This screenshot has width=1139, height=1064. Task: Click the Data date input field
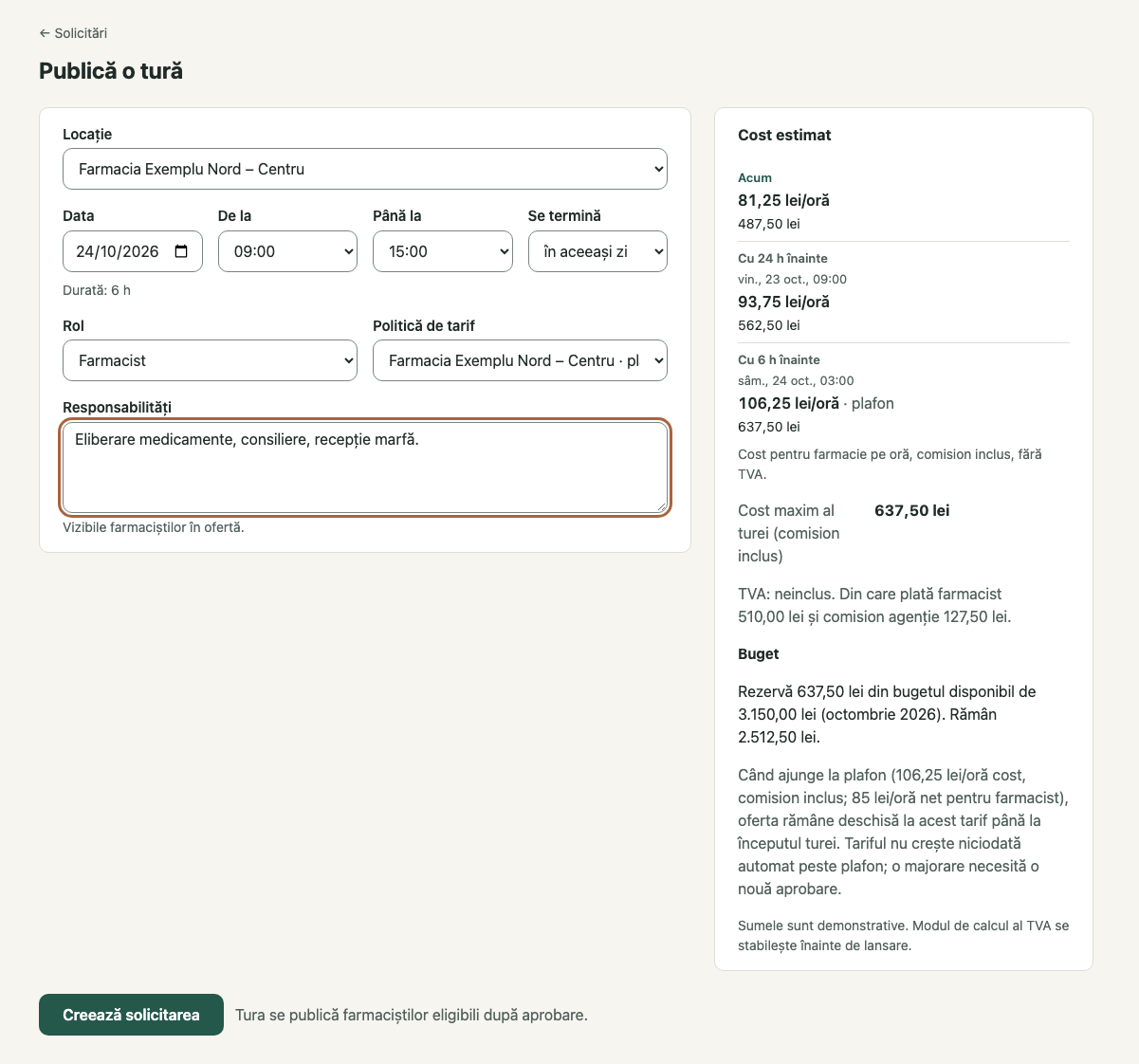133,251
